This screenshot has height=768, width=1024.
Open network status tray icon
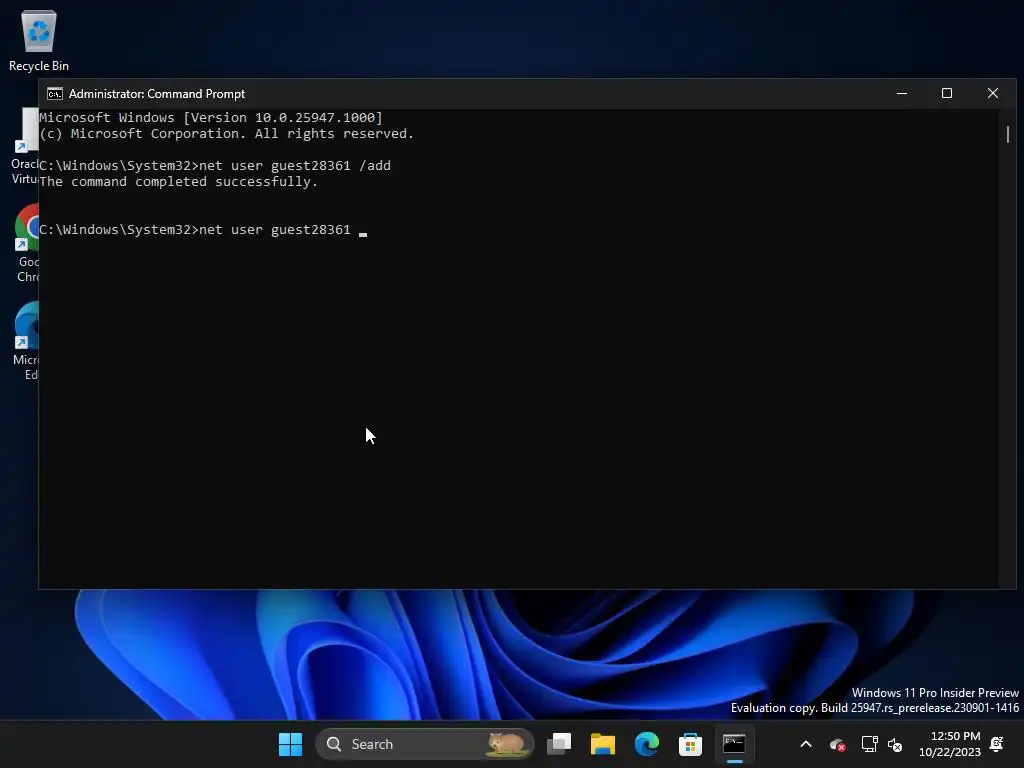pos(869,744)
